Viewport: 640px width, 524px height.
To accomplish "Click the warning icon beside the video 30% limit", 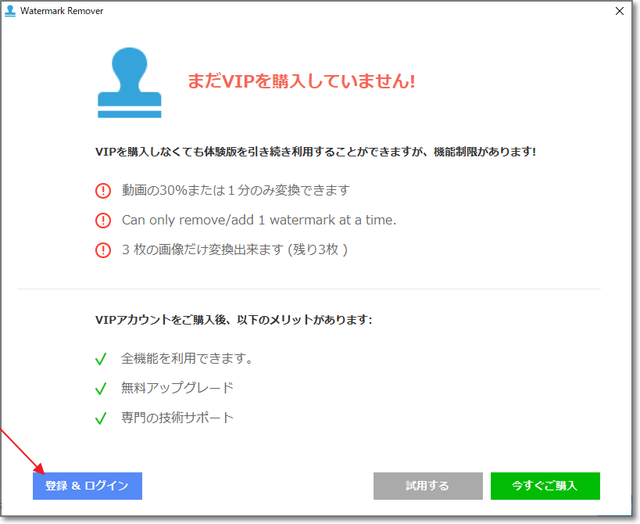I will coord(102,191).
